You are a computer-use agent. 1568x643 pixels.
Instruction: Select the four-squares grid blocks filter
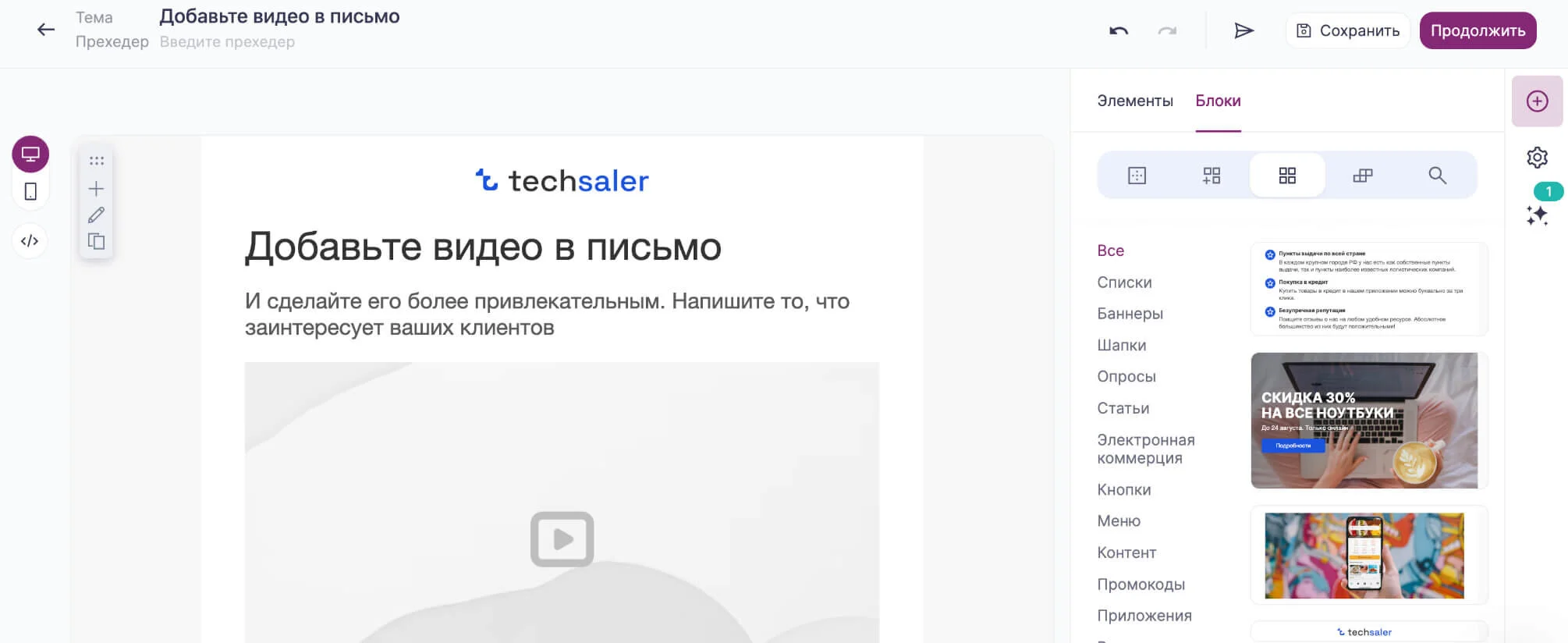(x=1287, y=176)
